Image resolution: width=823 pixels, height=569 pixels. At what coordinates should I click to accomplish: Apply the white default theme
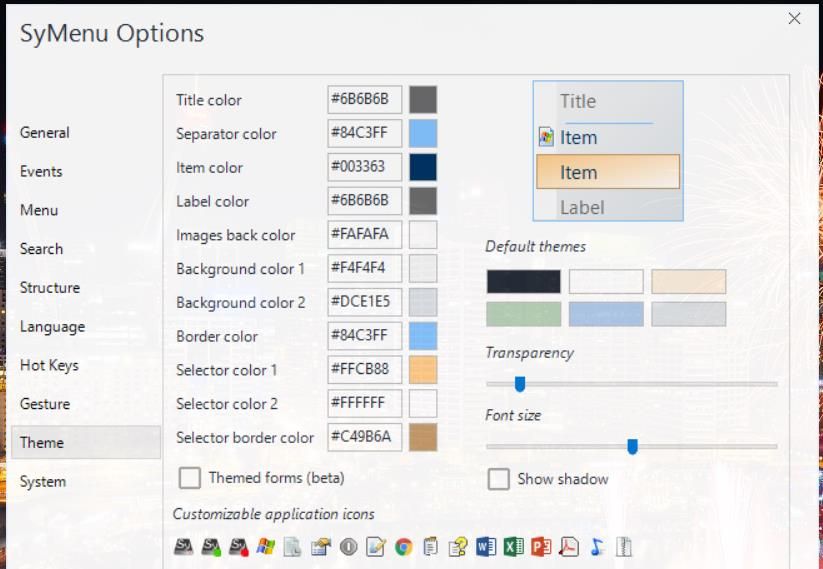pyautogui.click(x=606, y=281)
